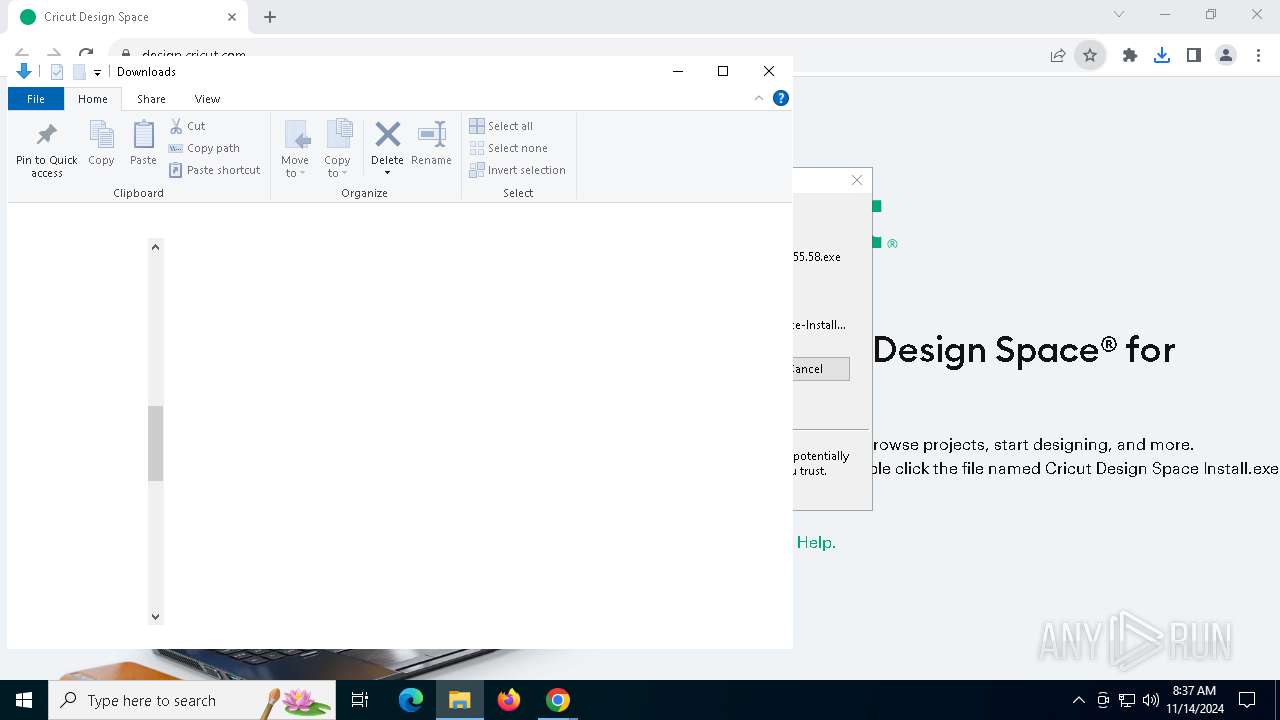Click the Downloads blue arrow title icon
Screen dimensions: 1280x720
coord(24,71)
